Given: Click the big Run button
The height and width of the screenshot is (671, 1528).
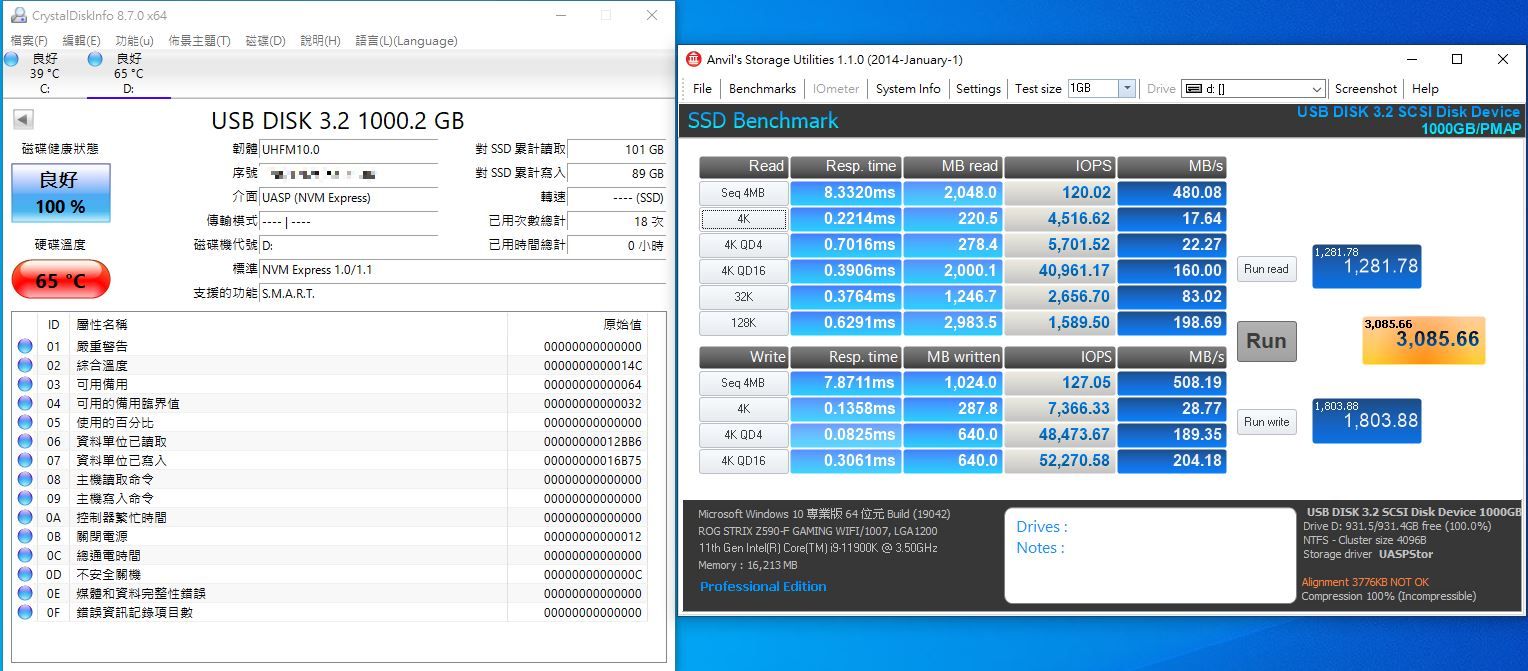Looking at the screenshot, I should pyautogui.click(x=1266, y=340).
